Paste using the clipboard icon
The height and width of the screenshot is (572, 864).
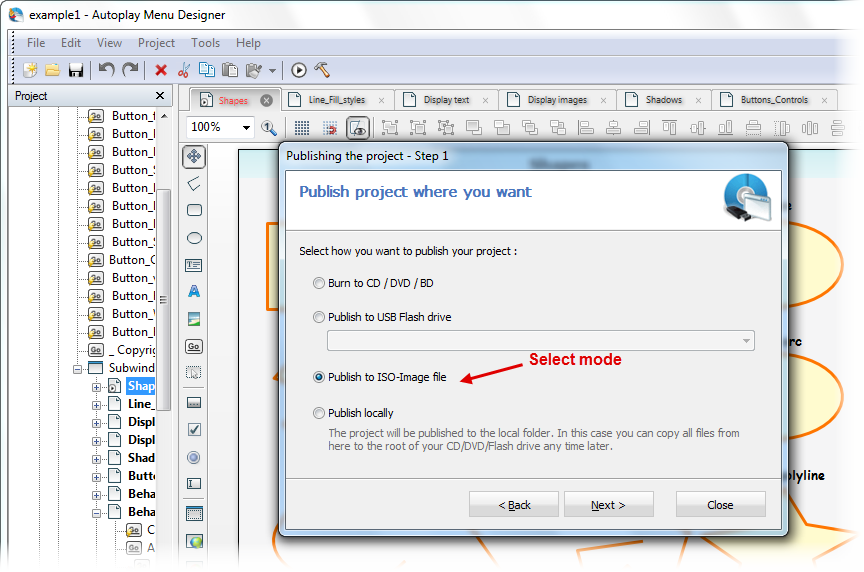[230, 70]
